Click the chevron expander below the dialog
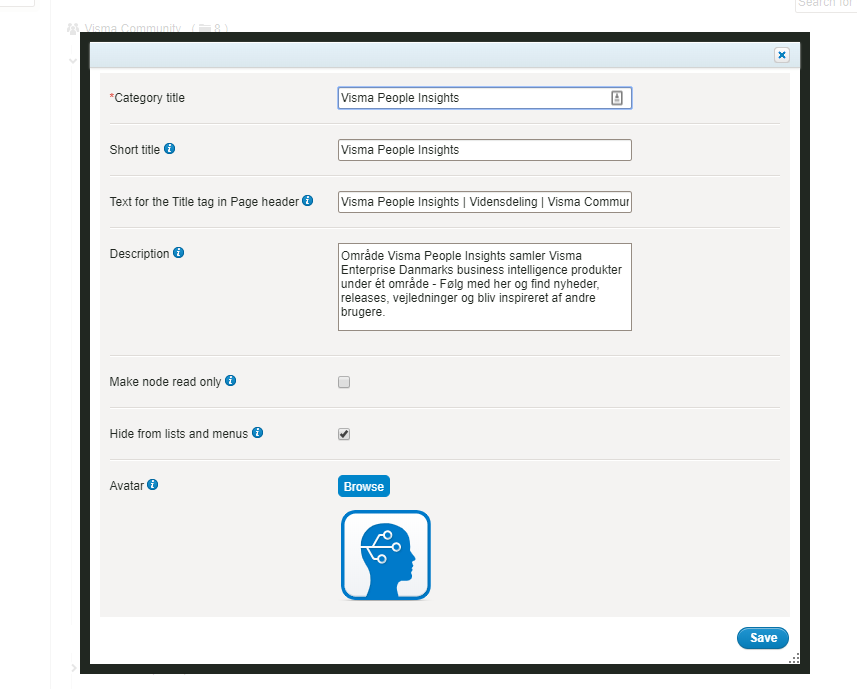Screen dimensions: 857x689 pos(74,668)
